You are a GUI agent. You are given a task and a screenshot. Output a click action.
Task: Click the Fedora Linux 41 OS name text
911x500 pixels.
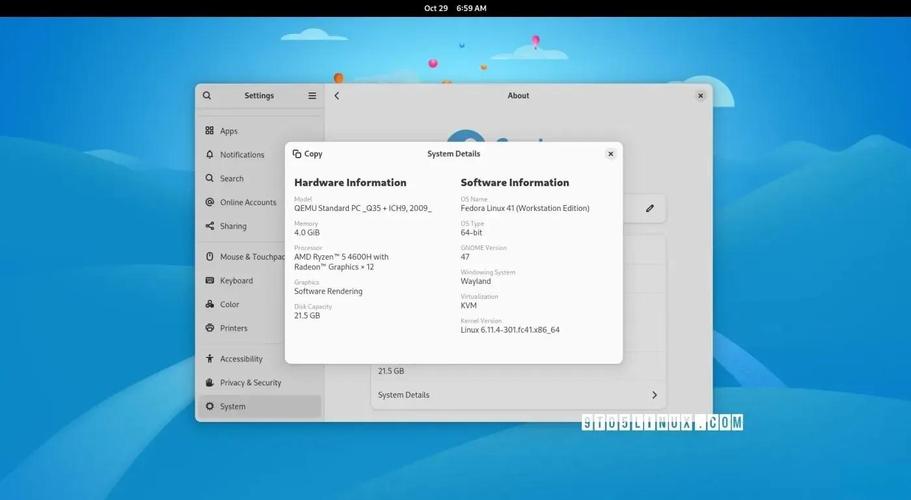525,208
